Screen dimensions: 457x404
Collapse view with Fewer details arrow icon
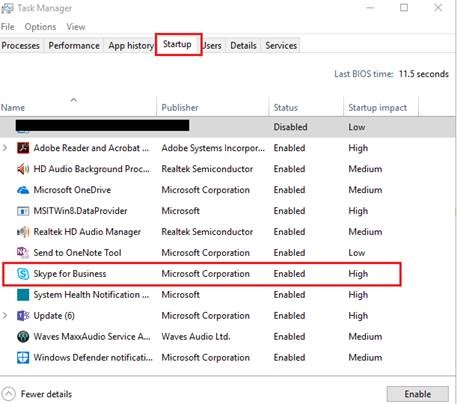point(9,394)
